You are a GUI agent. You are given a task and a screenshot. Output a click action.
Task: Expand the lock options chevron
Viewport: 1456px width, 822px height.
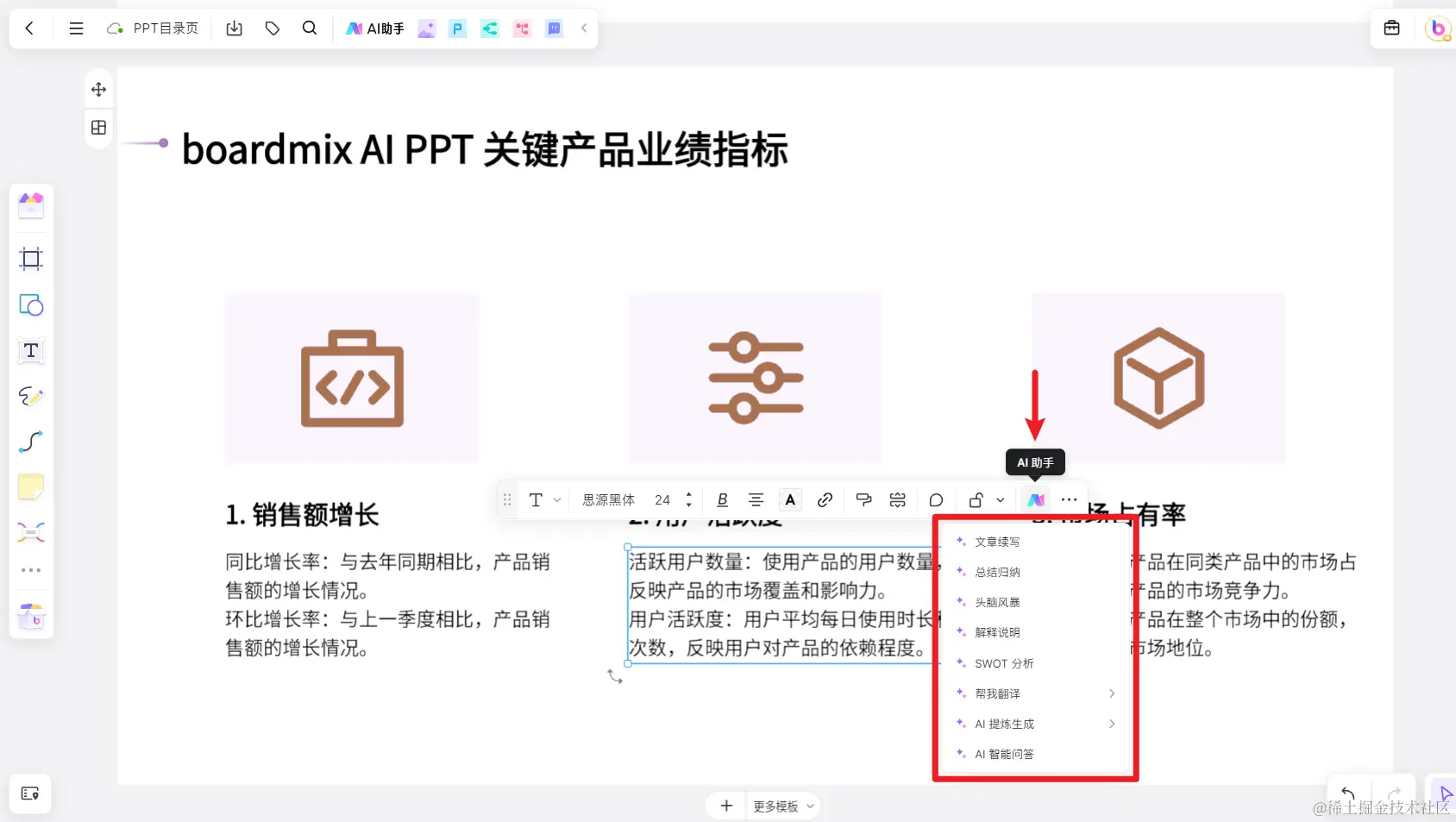coord(1000,500)
